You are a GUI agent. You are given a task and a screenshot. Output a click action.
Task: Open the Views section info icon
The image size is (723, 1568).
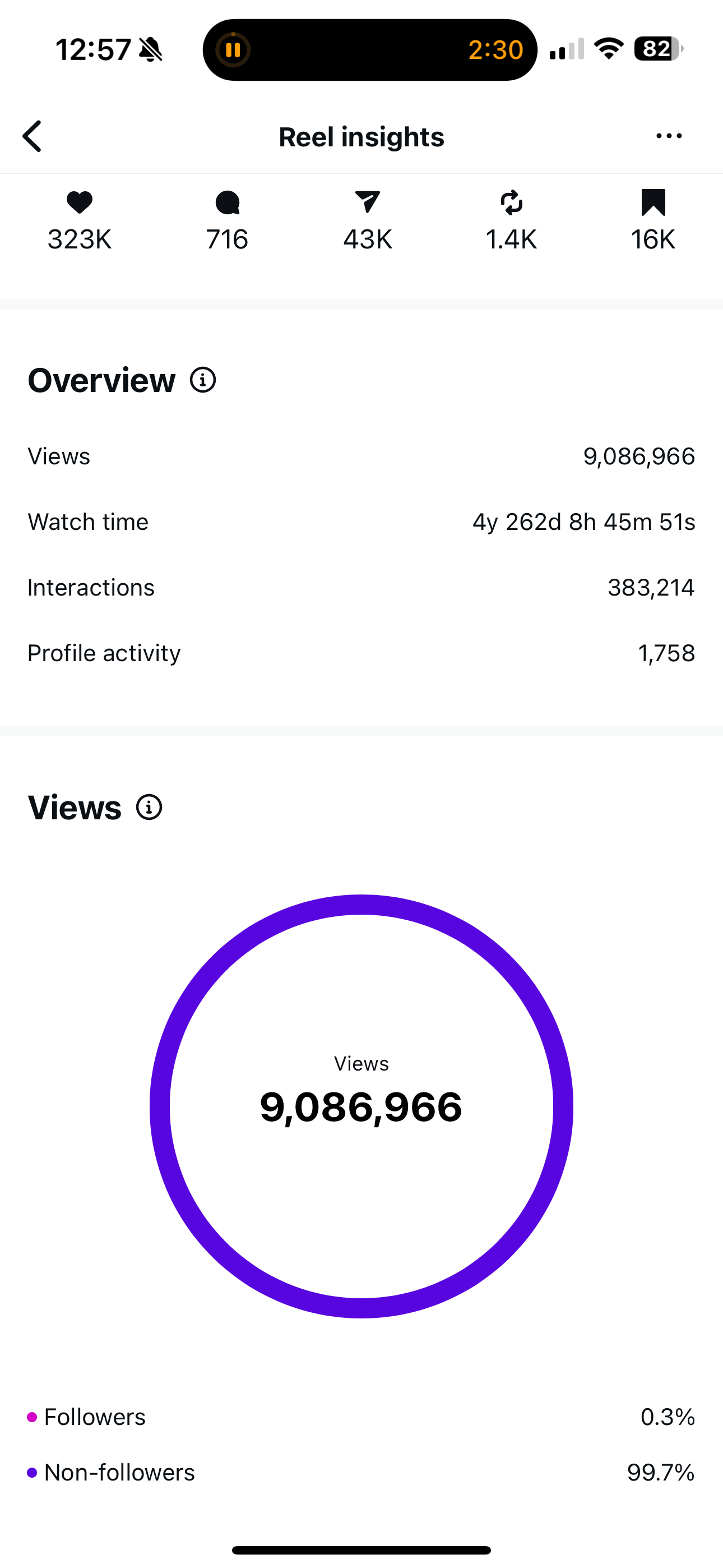[149, 808]
